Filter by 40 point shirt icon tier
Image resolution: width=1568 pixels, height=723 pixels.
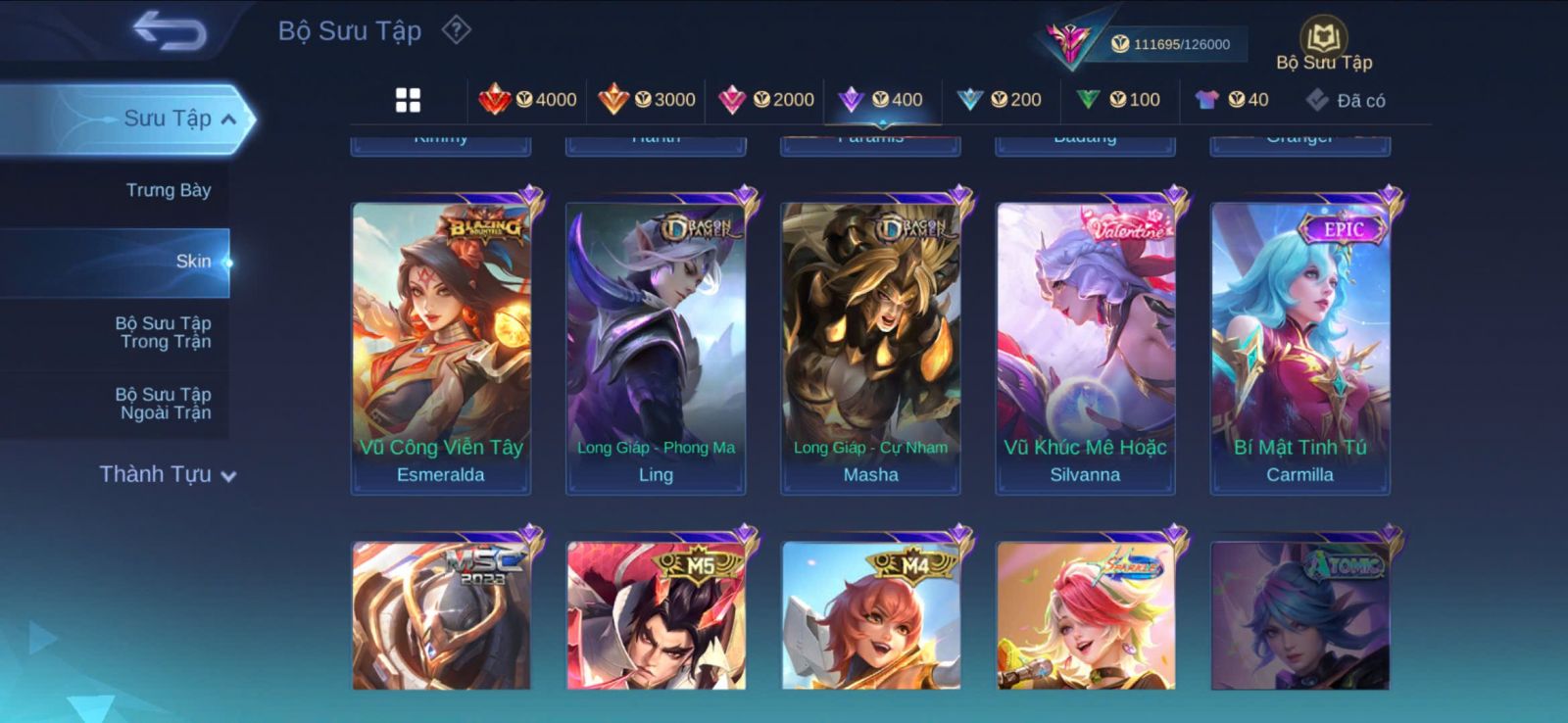1232,99
